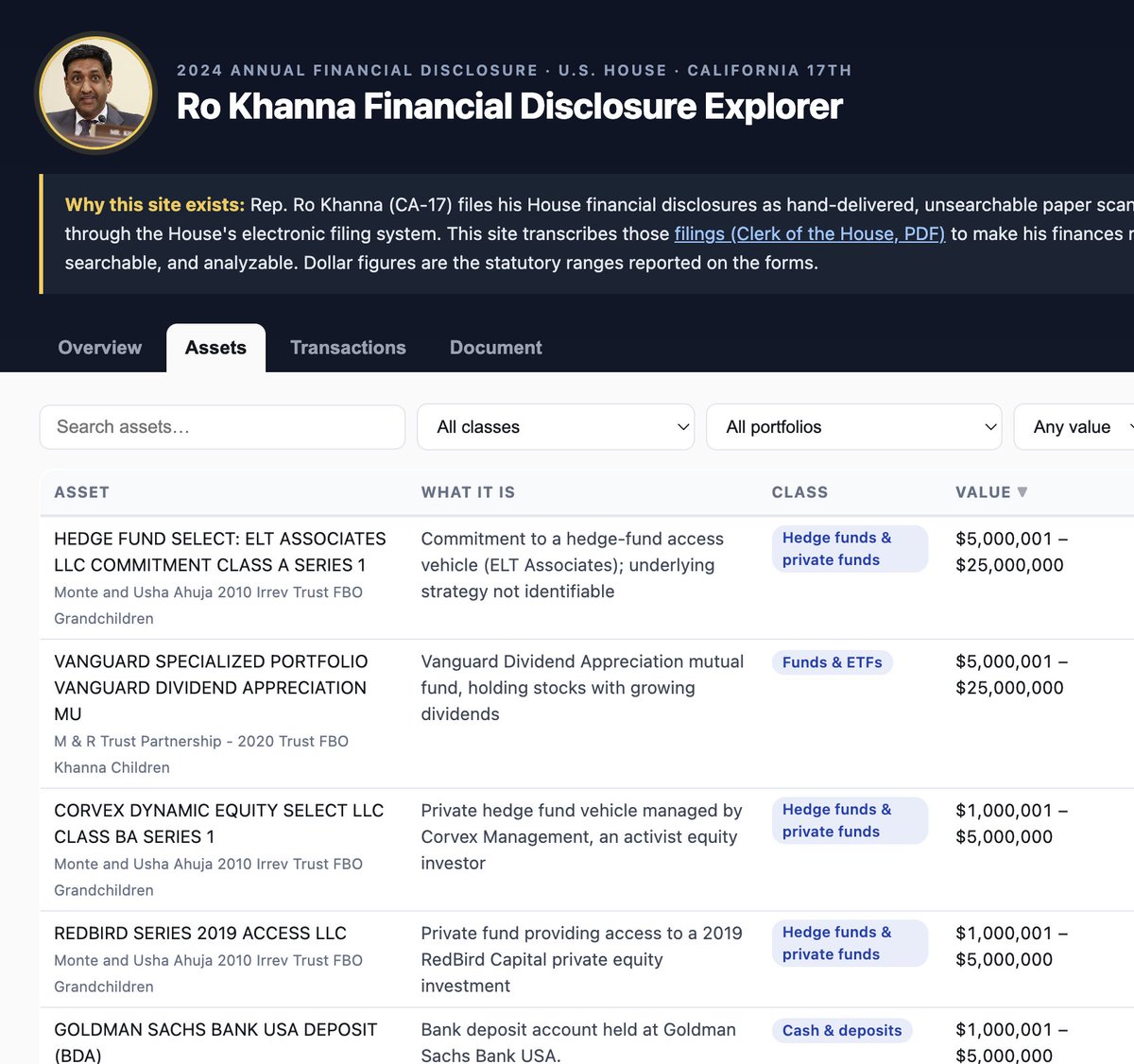Click Ahuja 2010 Irrev Trust text under Corvex
This screenshot has width=1134, height=1064.
pyautogui.click(x=208, y=877)
